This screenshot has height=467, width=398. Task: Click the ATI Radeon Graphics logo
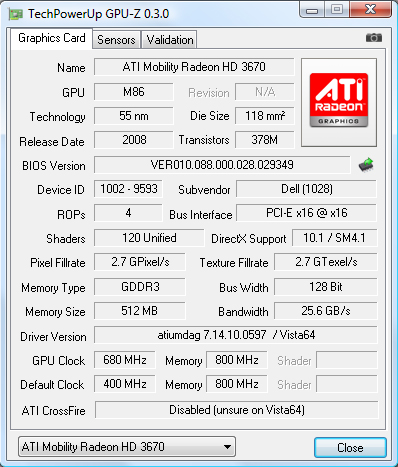[339, 102]
